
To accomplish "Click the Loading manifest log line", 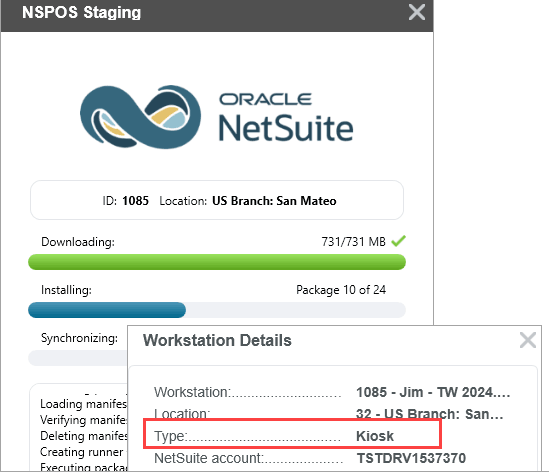I will click(84, 404).
